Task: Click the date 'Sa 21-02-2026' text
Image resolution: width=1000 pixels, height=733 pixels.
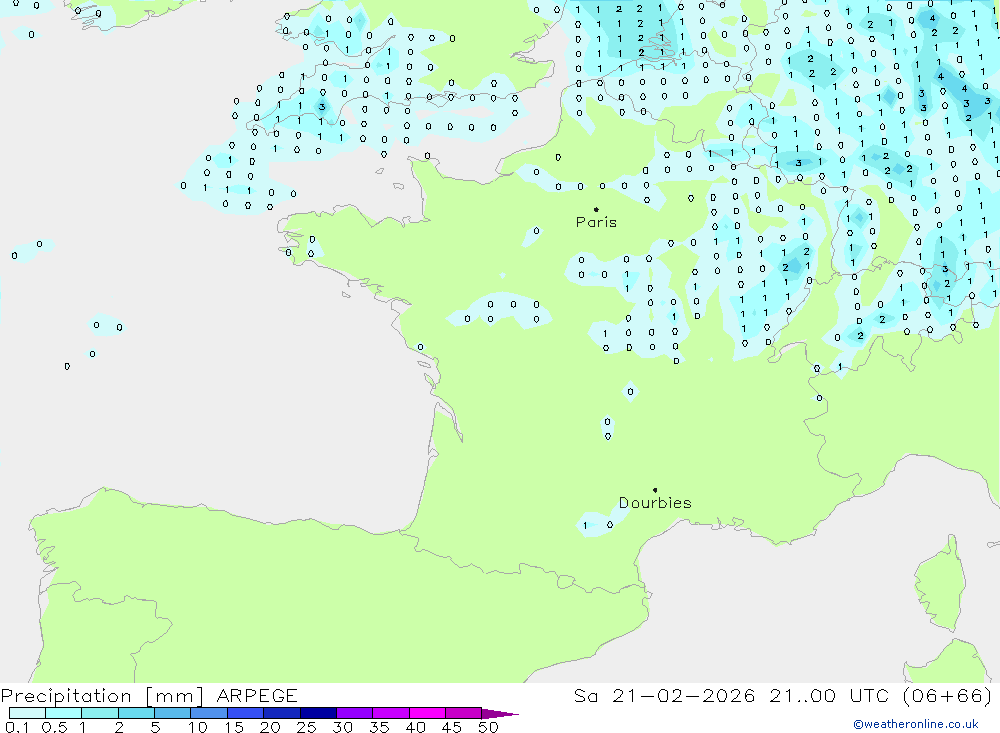Action: 665,695
